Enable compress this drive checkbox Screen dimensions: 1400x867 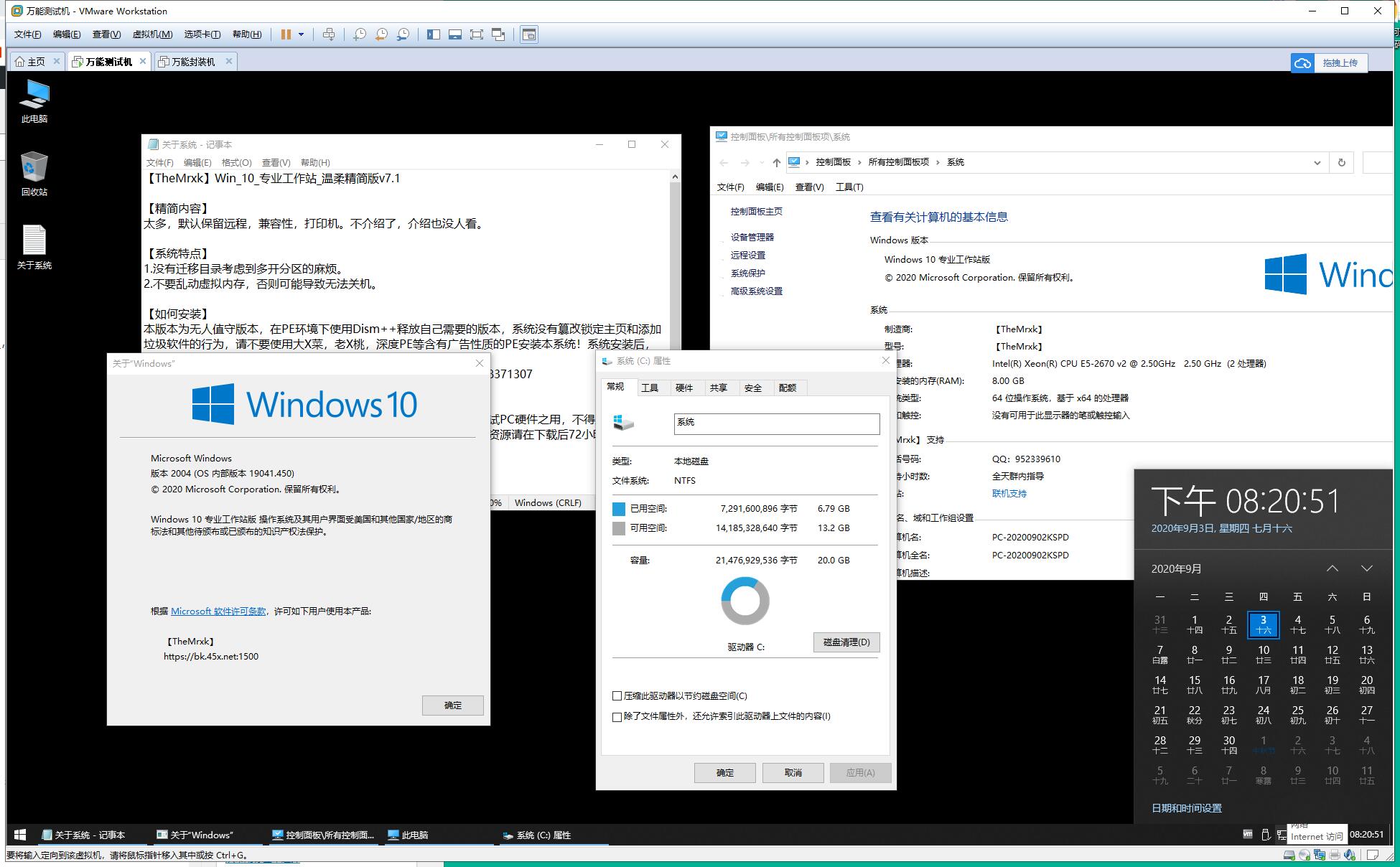[x=617, y=695]
